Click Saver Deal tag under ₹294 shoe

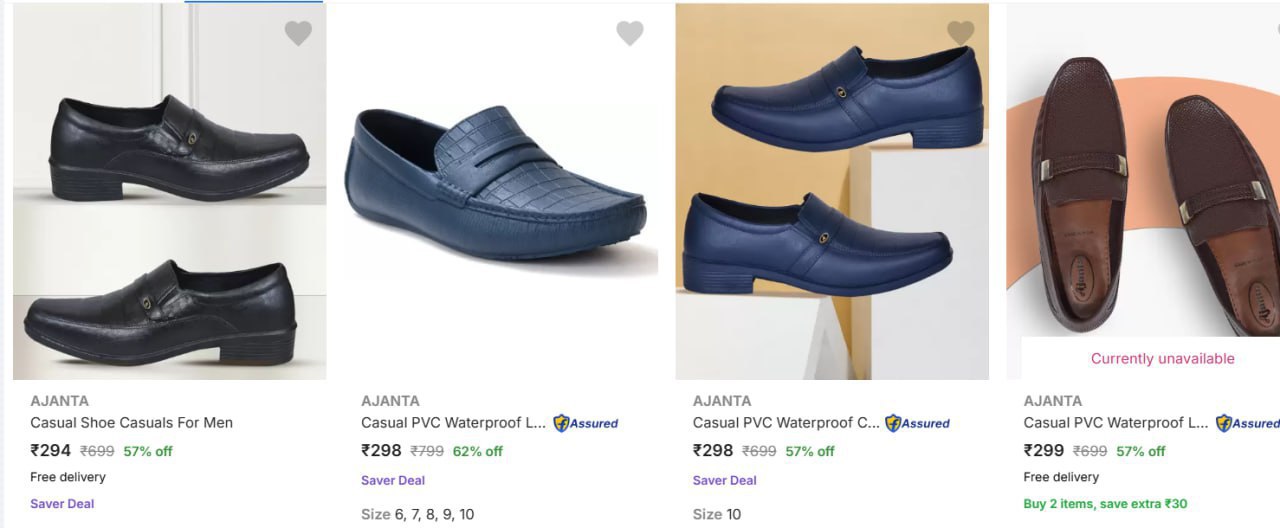pos(62,504)
